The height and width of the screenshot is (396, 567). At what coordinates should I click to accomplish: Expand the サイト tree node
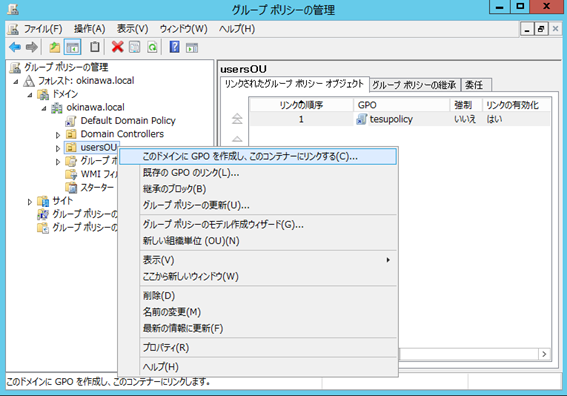[x=30, y=202]
